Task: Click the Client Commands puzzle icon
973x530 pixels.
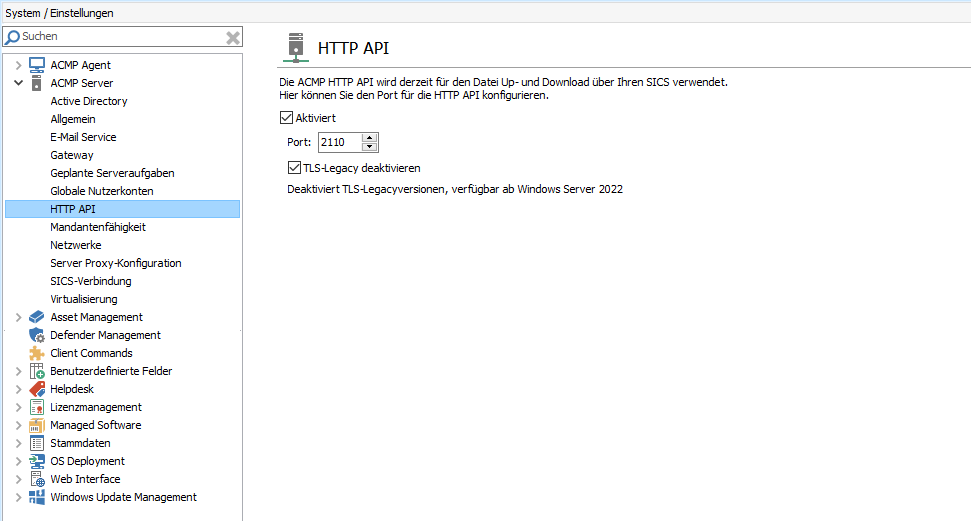Action: click(x=37, y=353)
